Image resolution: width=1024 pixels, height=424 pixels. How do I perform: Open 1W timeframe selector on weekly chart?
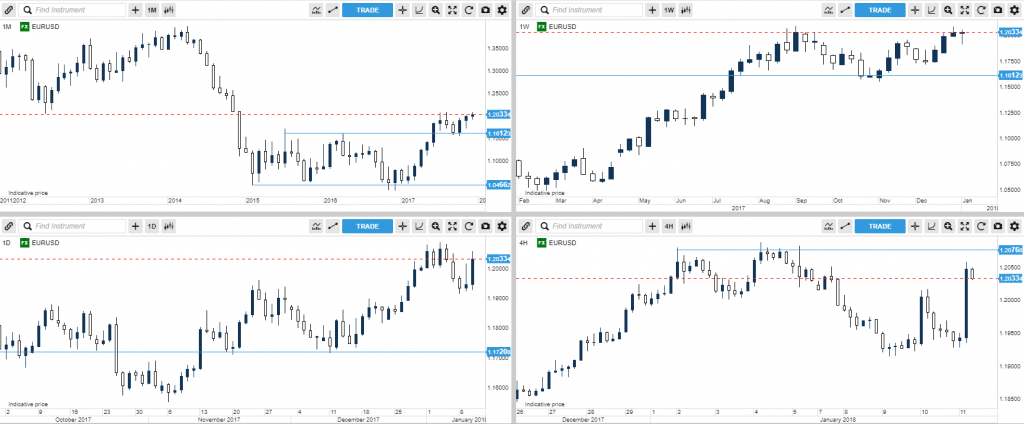click(x=668, y=10)
